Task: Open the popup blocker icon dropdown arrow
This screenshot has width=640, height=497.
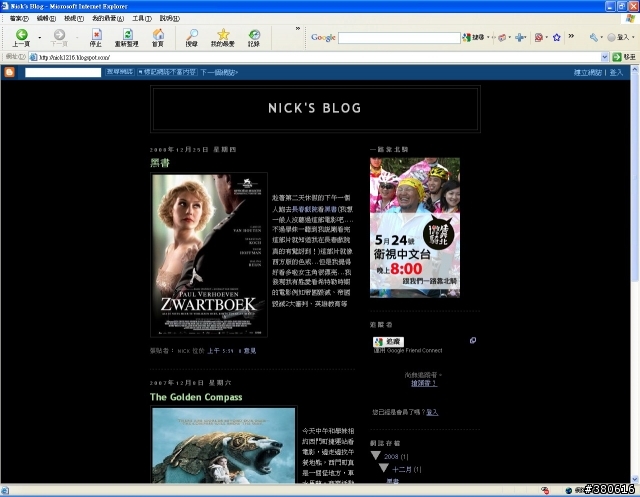Action: (547, 38)
